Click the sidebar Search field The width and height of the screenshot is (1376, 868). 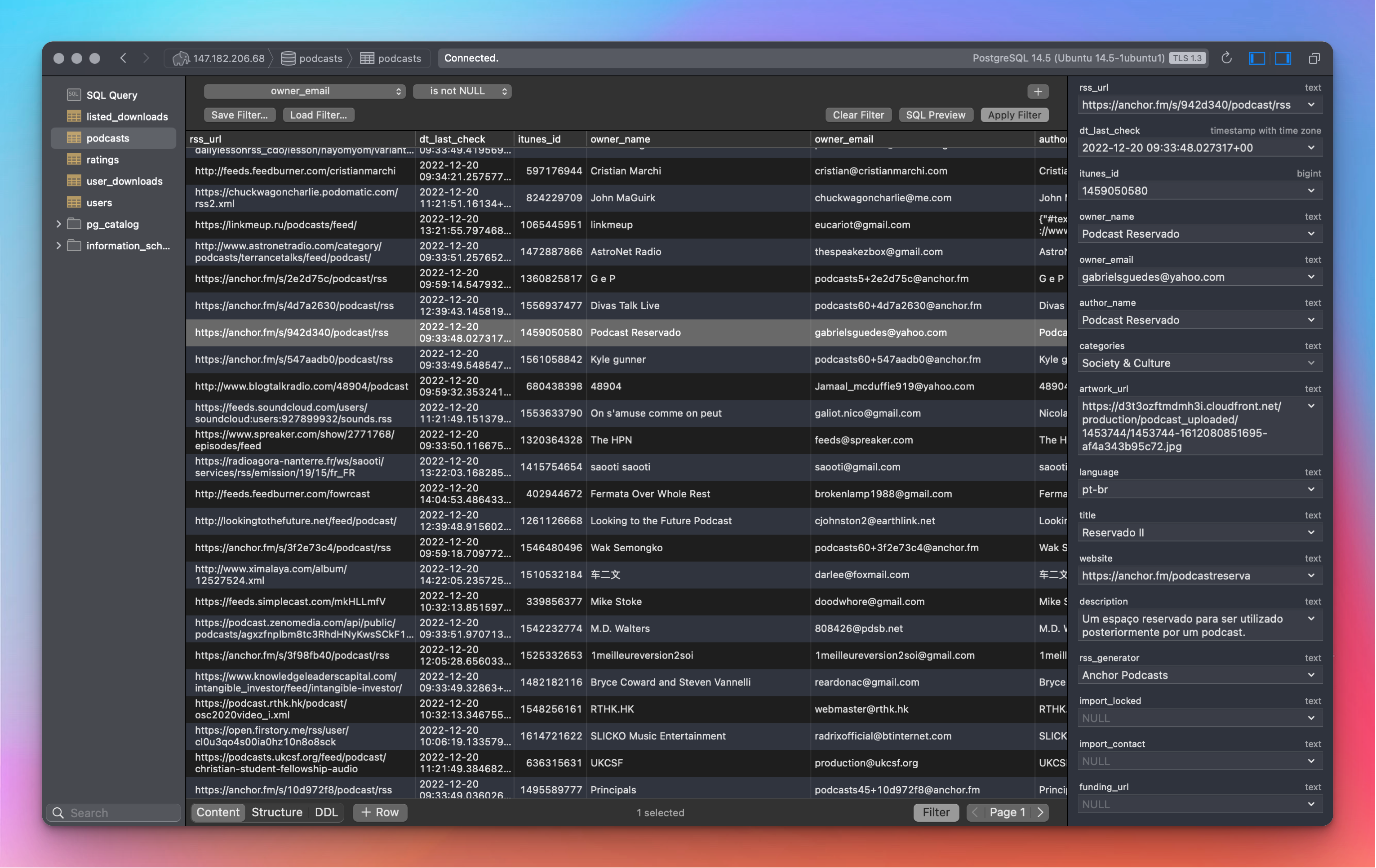coord(114,813)
